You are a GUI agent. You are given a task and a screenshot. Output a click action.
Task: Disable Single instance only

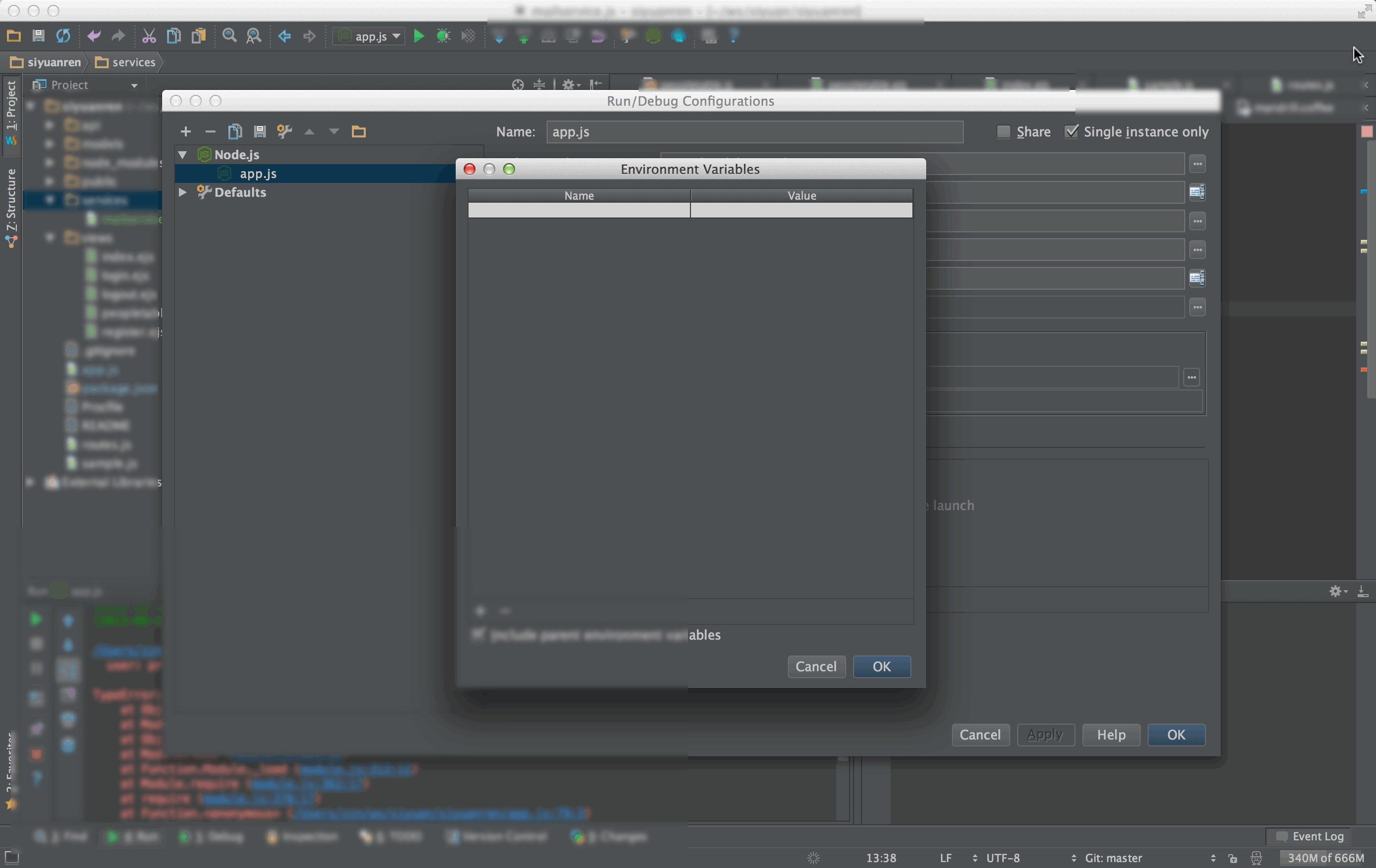[1072, 131]
